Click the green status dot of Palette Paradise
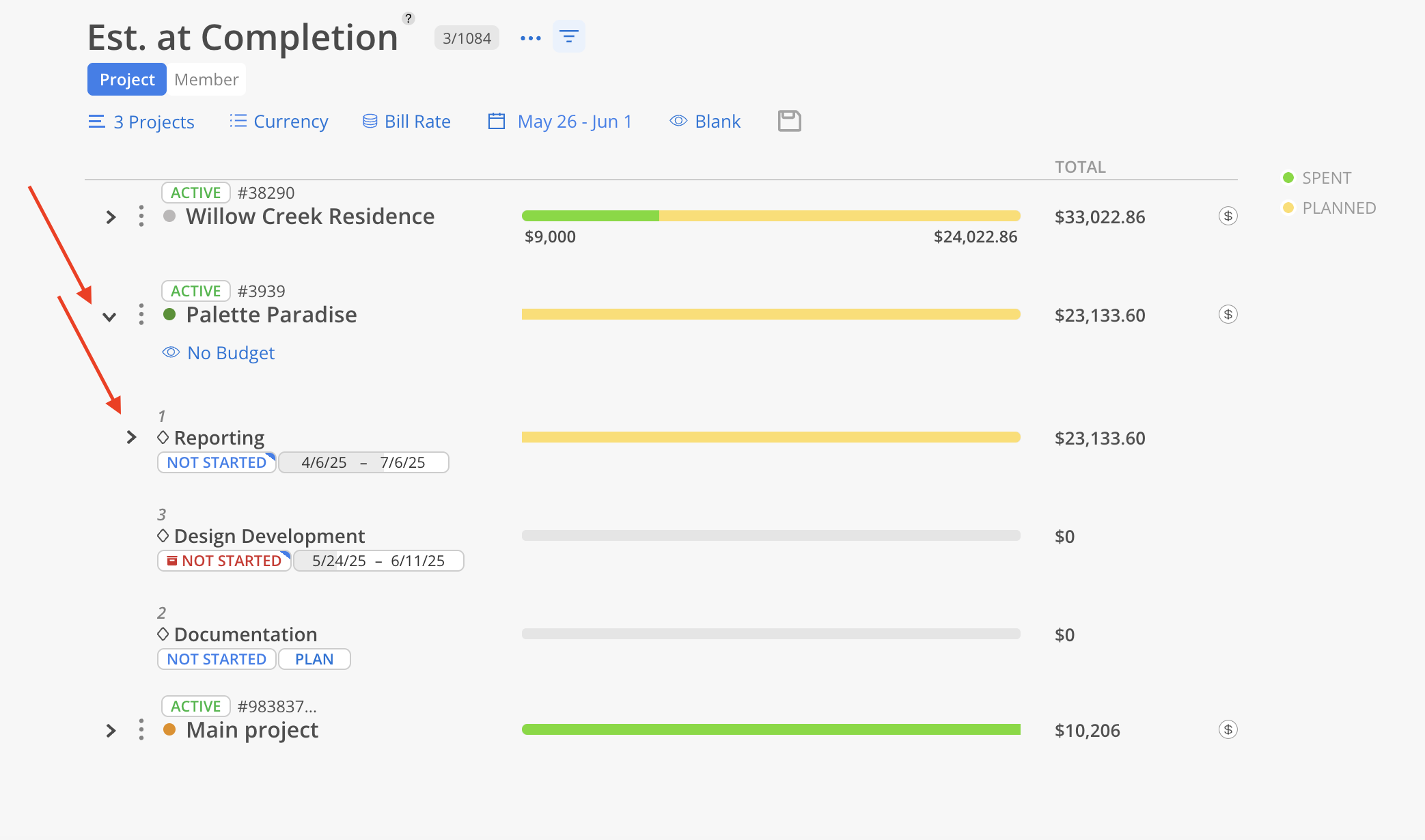 (x=170, y=314)
